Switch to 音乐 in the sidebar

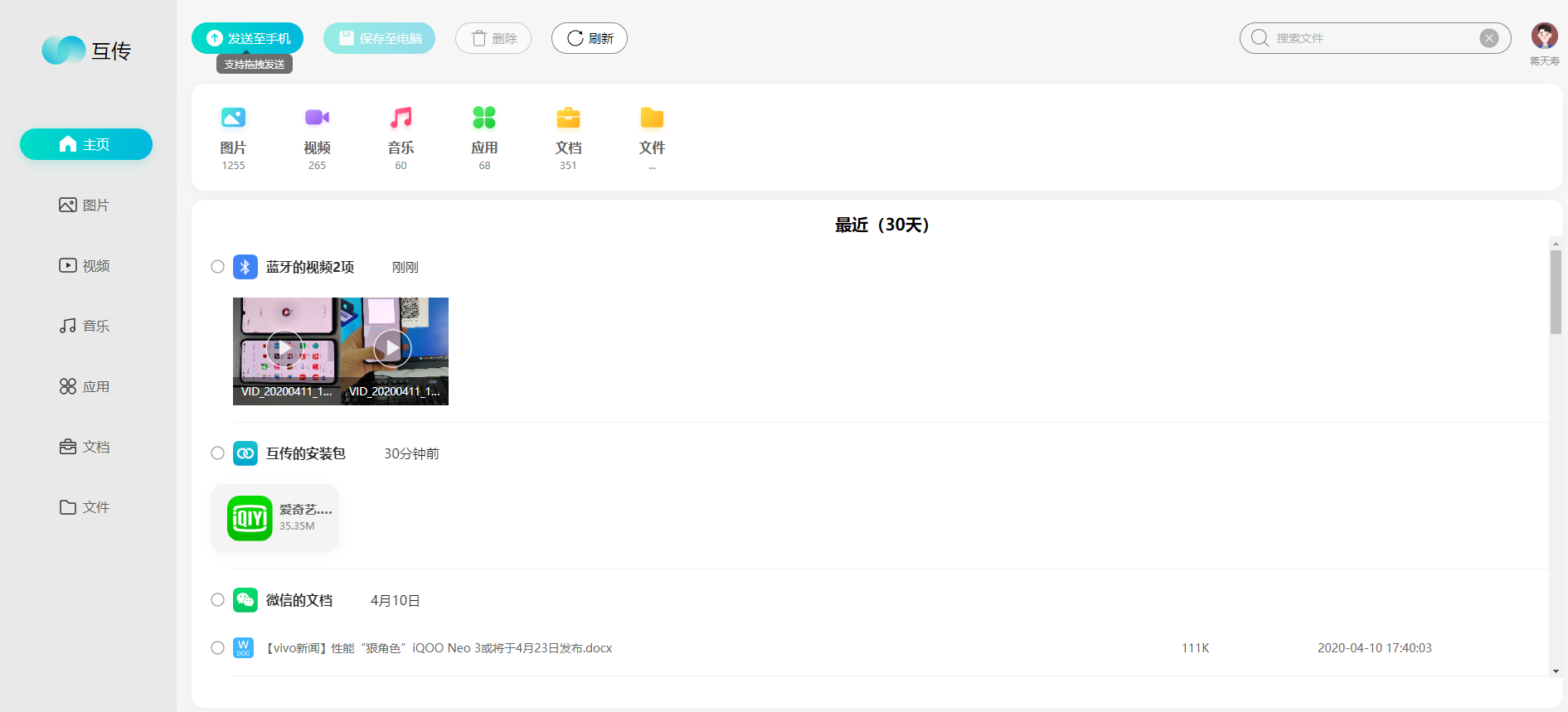85,326
